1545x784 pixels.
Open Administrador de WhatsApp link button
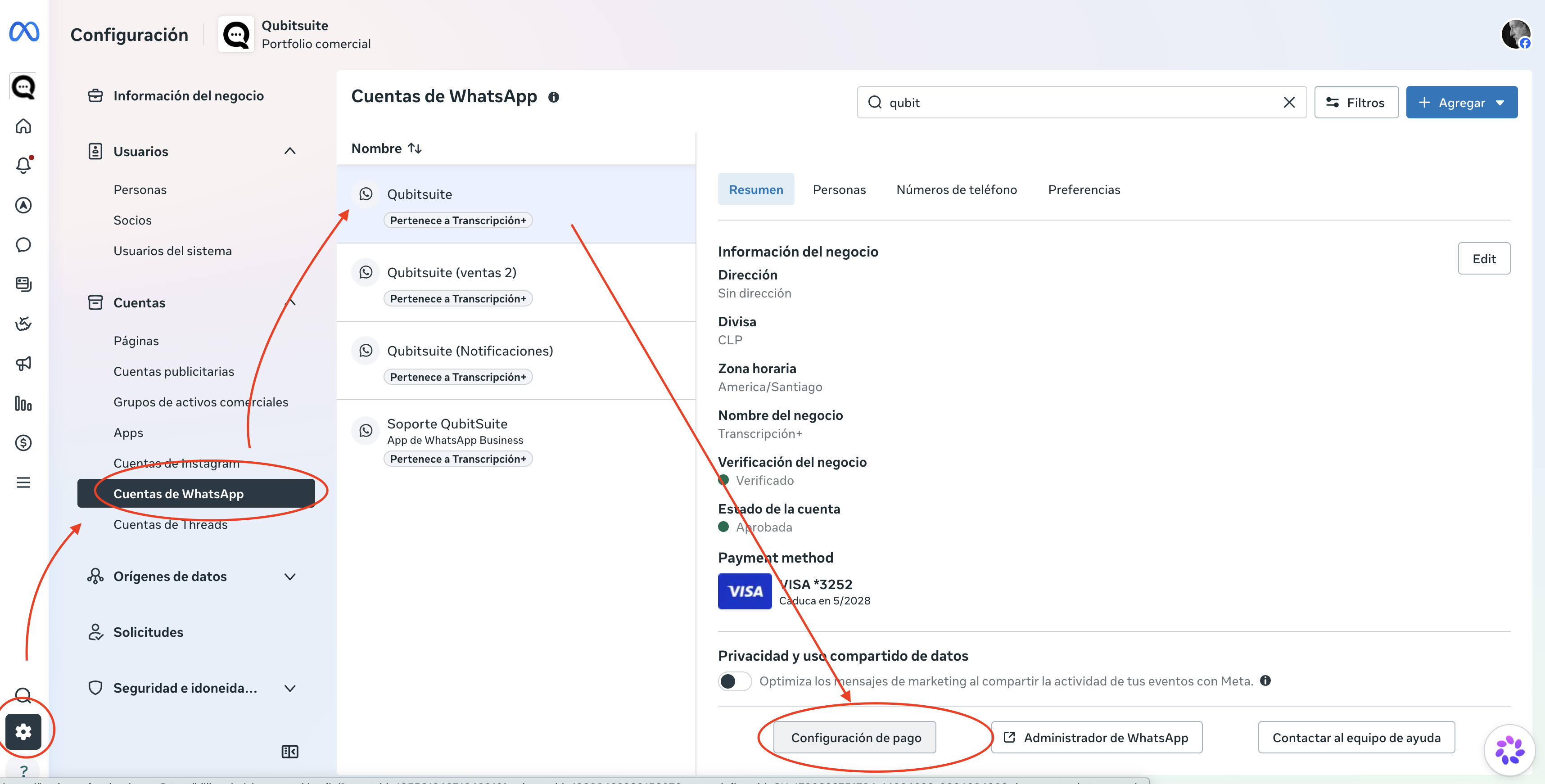click(x=1096, y=737)
